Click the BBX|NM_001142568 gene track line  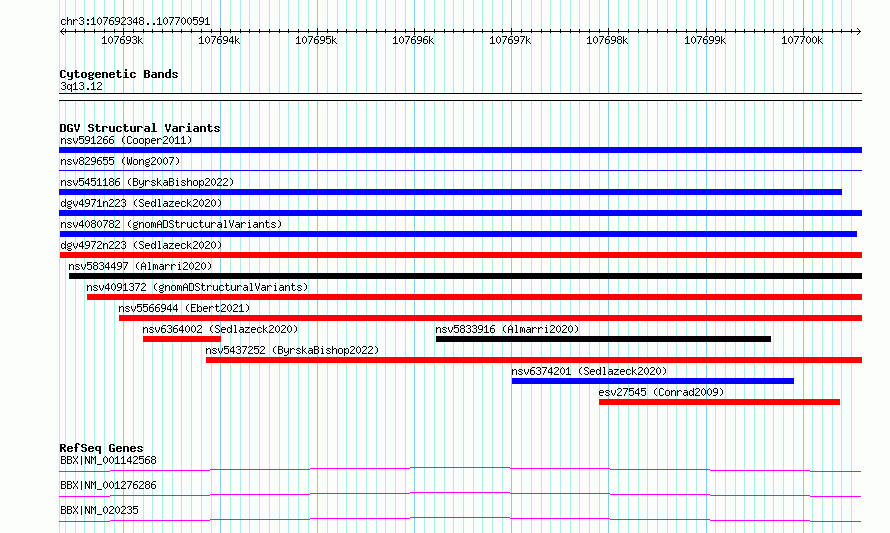click(x=460, y=469)
